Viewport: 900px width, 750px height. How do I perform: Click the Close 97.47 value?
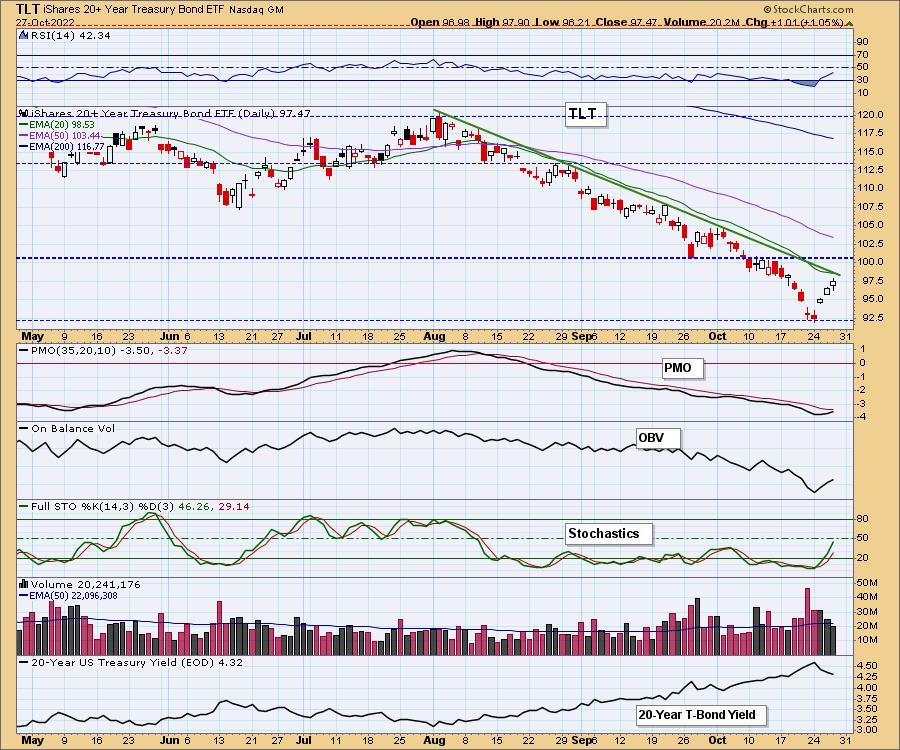click(x=627, y=22)
